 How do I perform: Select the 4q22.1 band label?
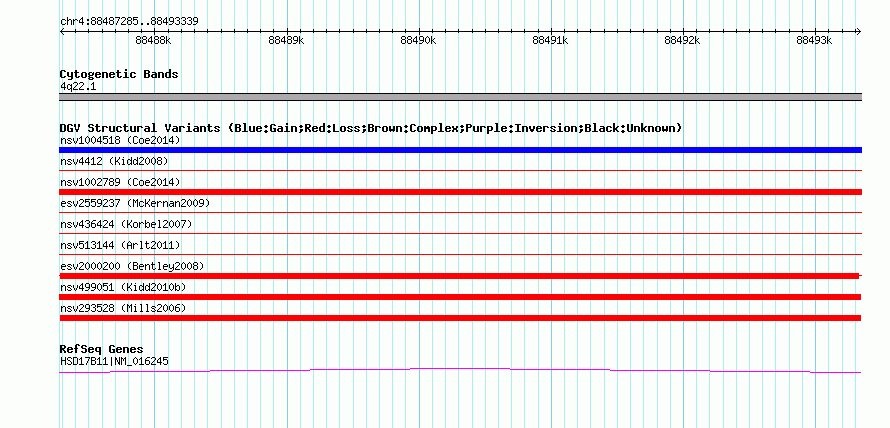pos(78,86)
